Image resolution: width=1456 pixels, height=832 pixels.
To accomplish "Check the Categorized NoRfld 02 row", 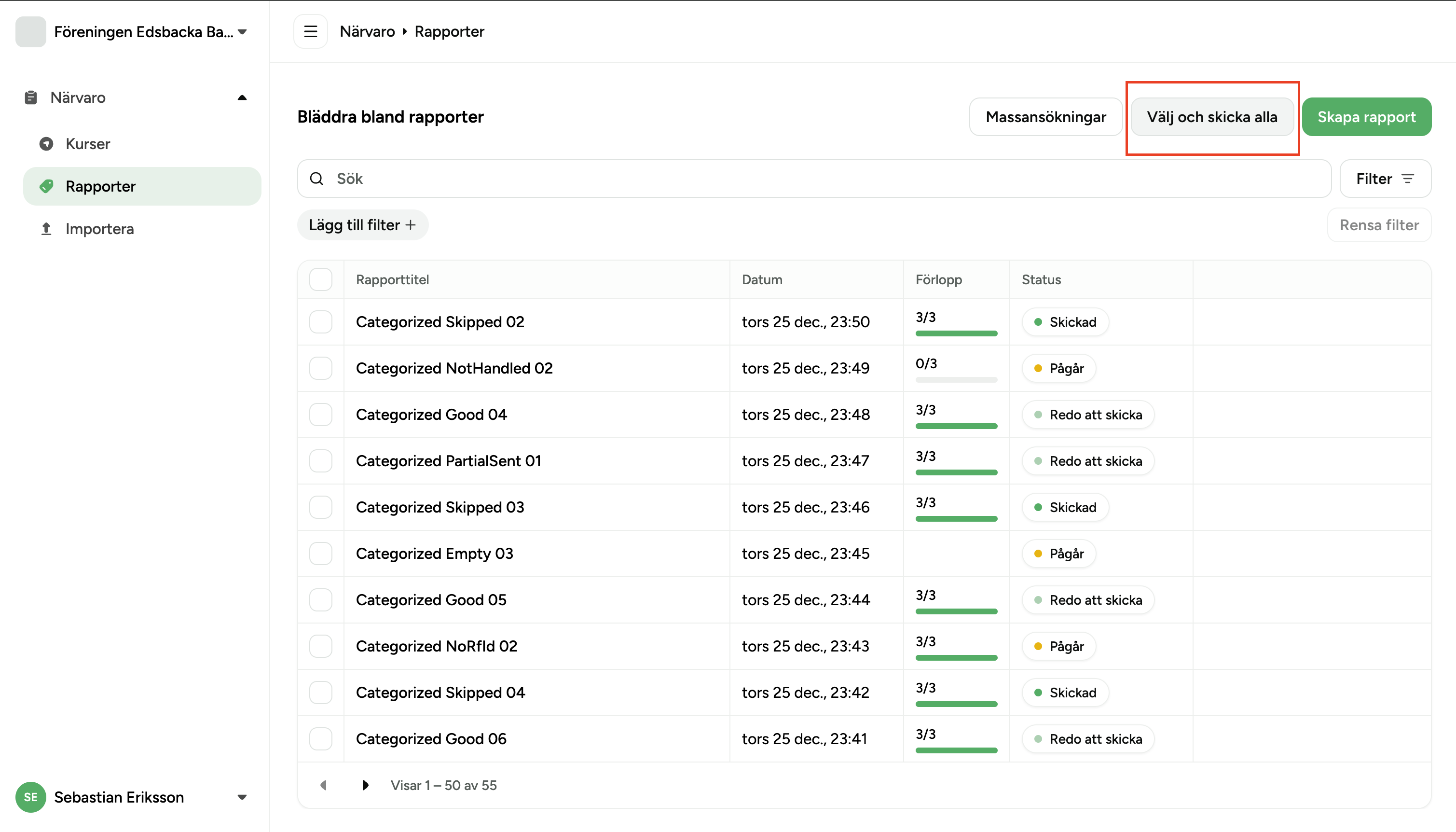I will 321,646.
